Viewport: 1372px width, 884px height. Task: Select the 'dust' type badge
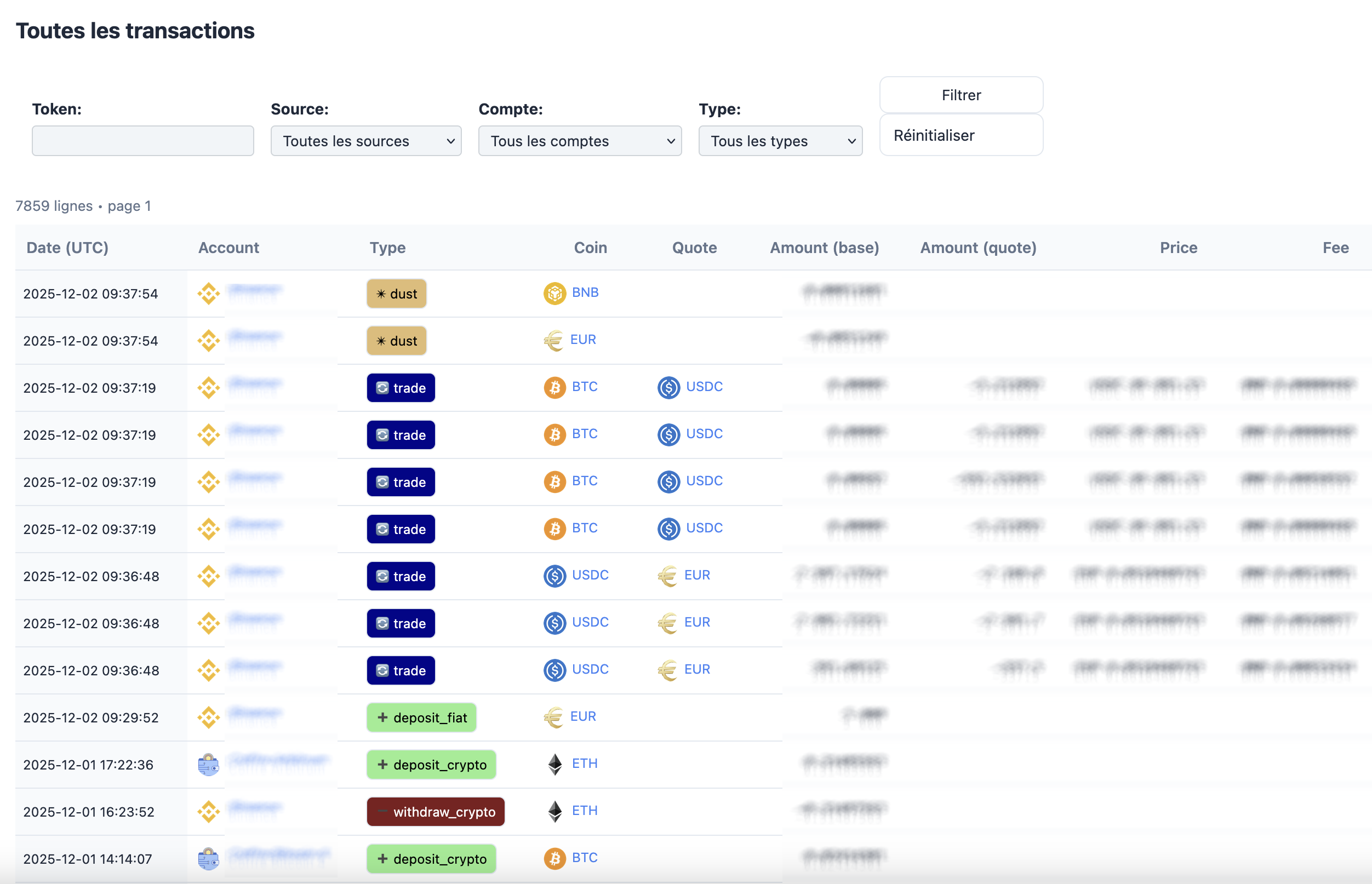tap(396, 294)
